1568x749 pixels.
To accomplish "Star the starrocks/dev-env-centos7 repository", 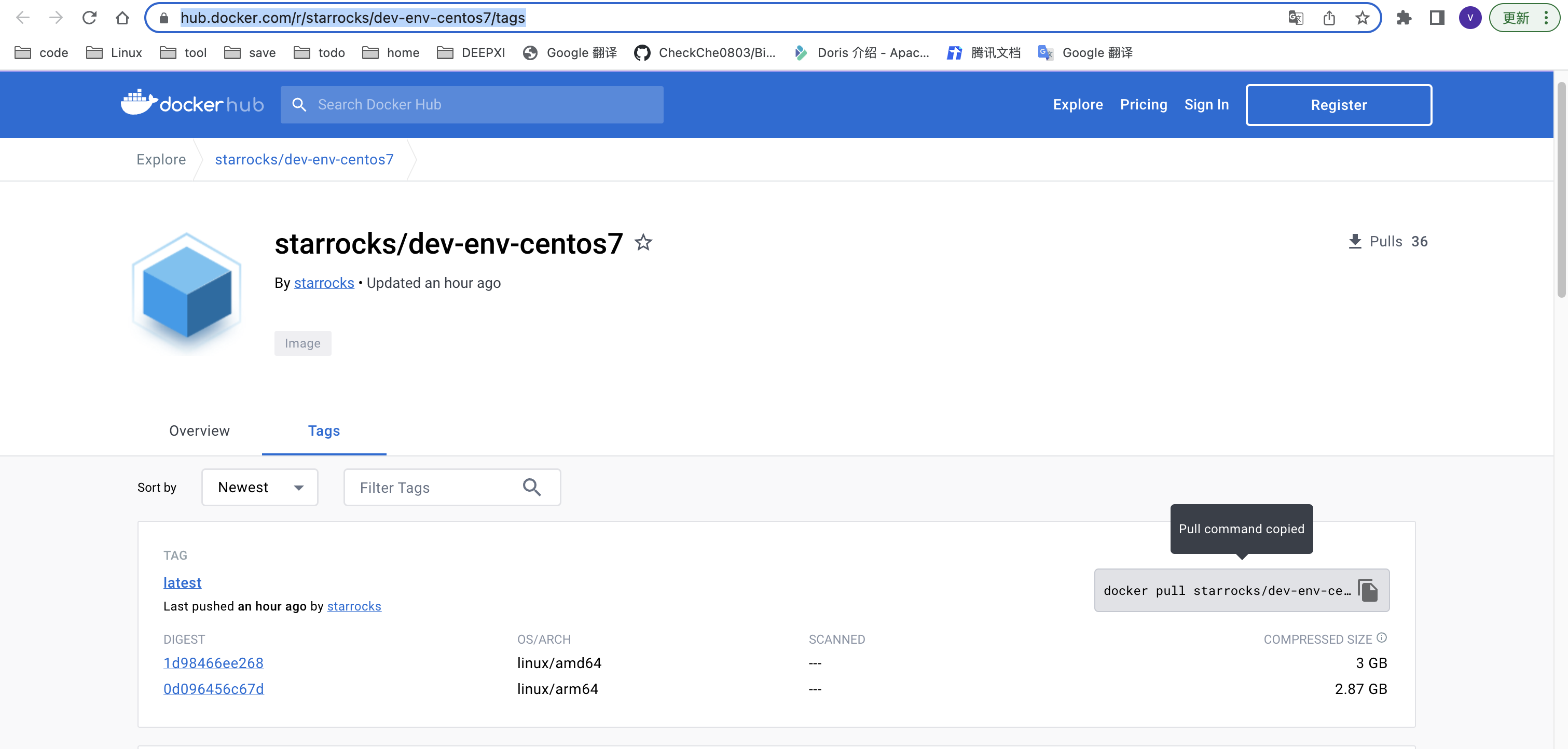I will click(x=643, y=243).
